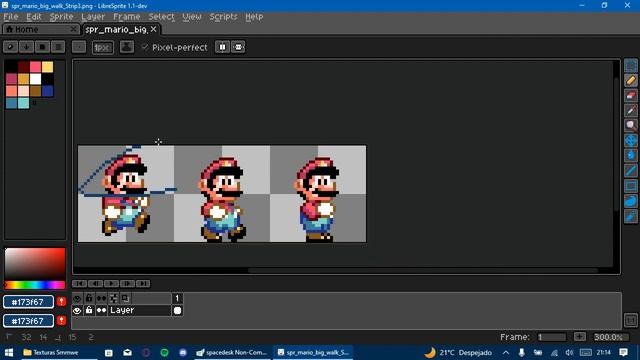Open the Select menu

pyautogui.click(x=161, y=17)
